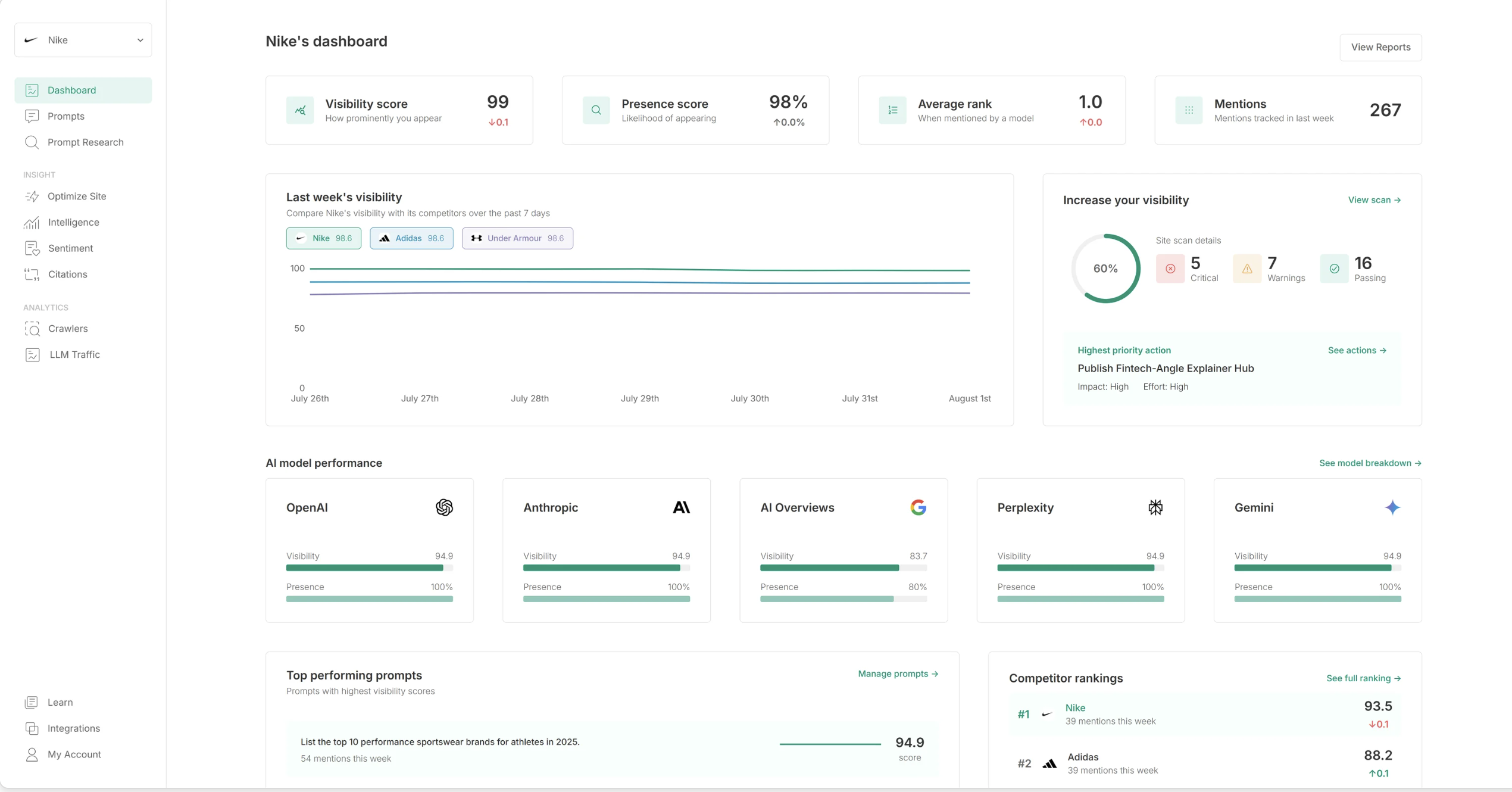Viewport: 1512px width, 792px height.
Task: Follow the Manage prompts link
Action: tap(898, 673)
